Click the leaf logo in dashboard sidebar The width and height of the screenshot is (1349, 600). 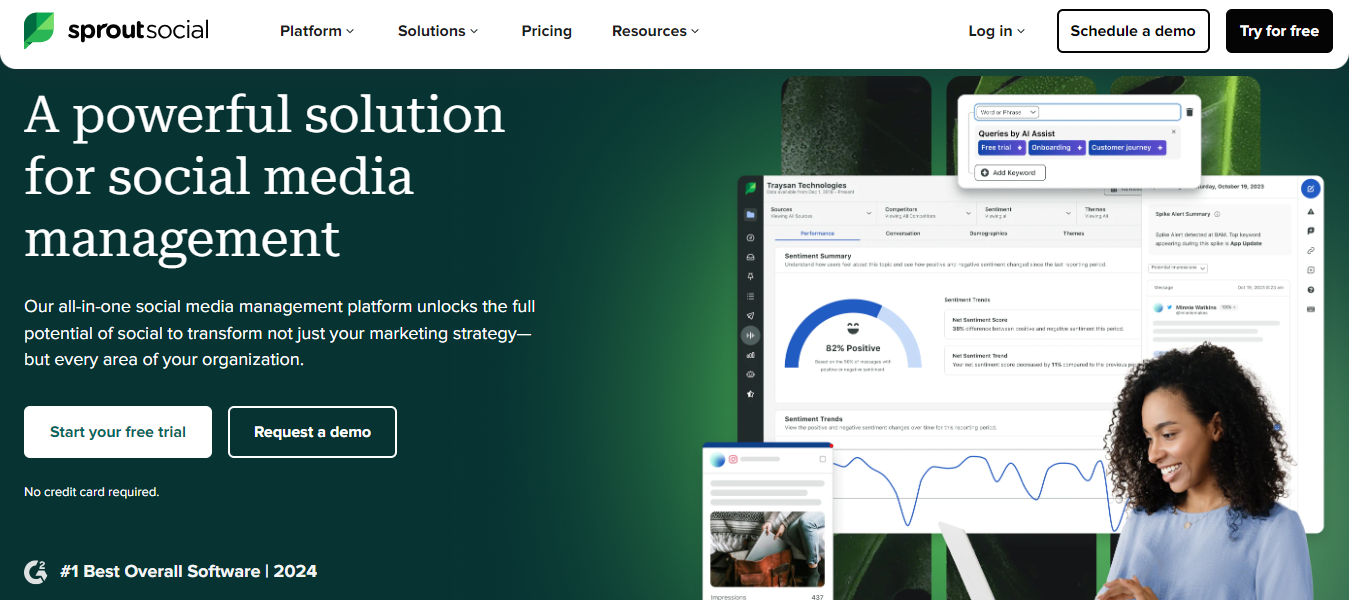[750, 189]
